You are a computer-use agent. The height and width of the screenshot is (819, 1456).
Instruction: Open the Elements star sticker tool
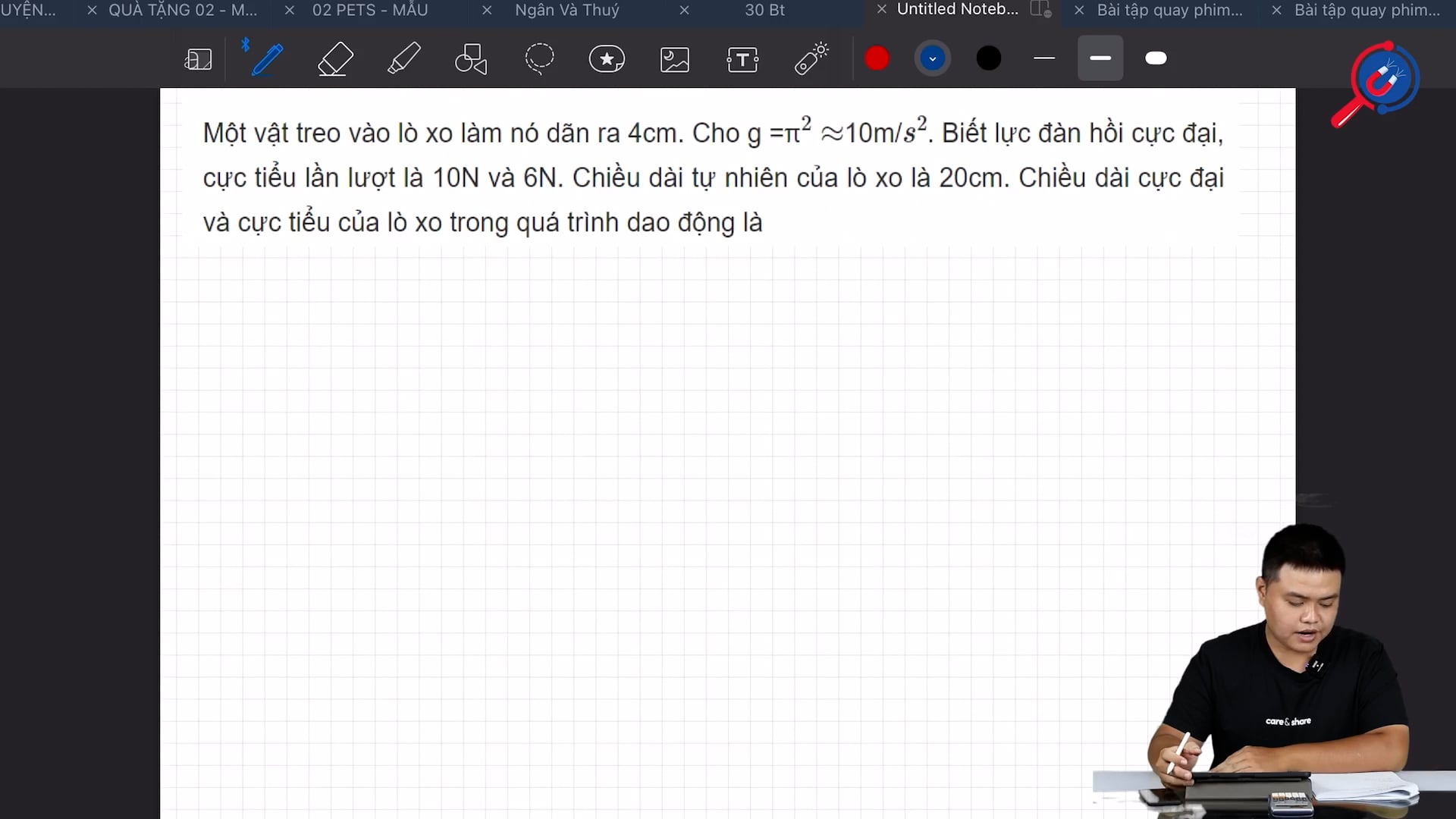click(x=607, y=58)
